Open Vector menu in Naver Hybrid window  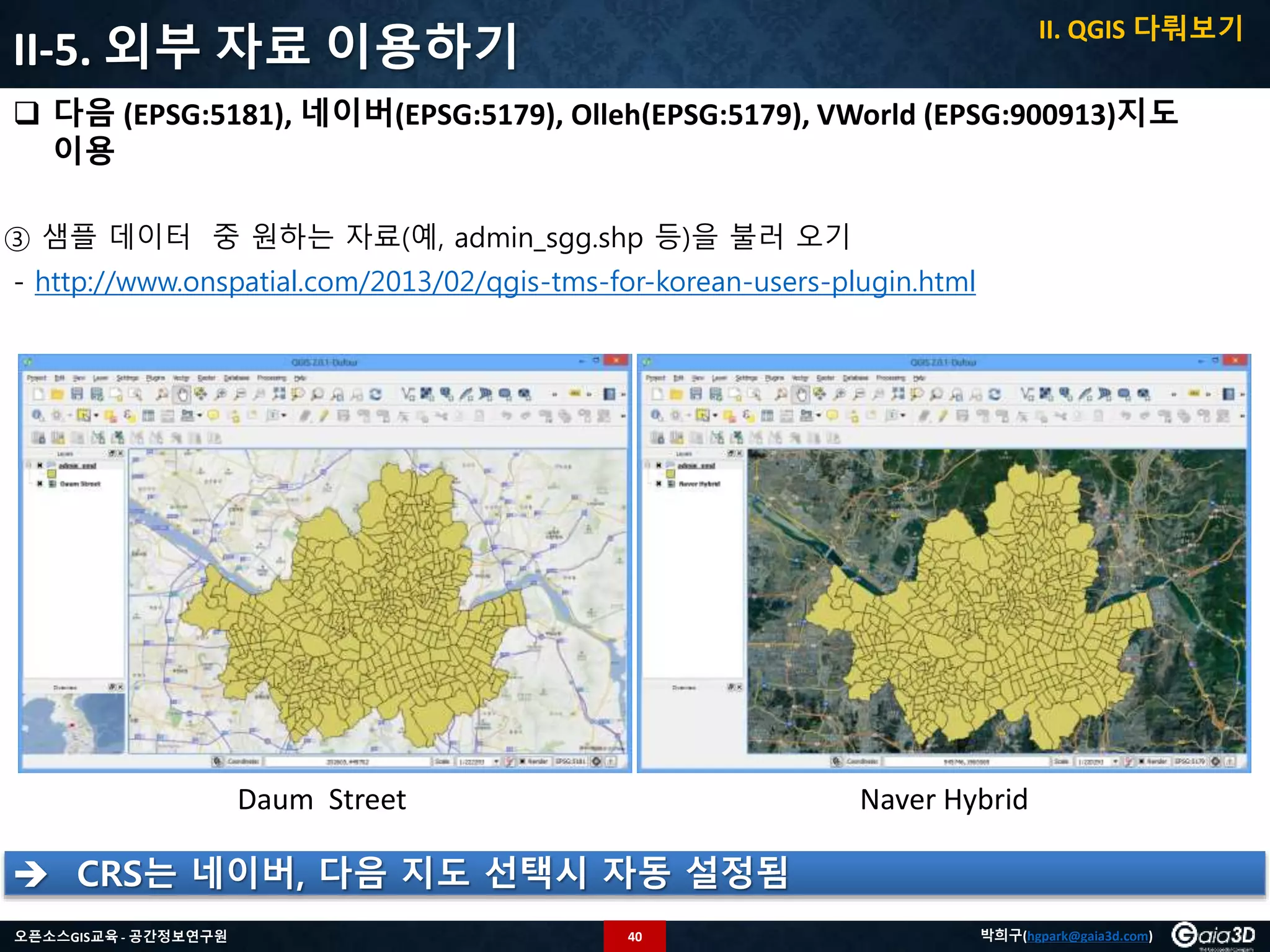(x=800, y=378)
